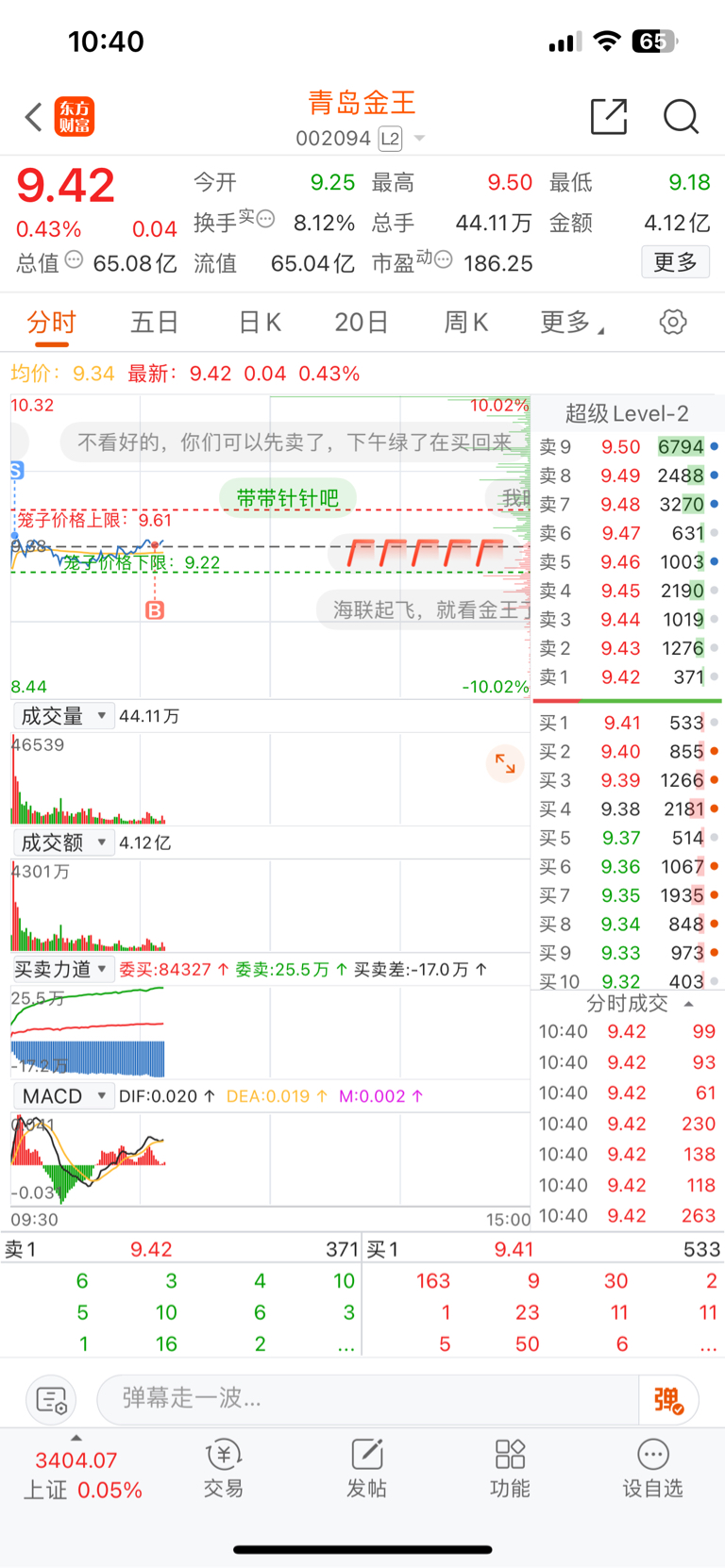
Task: Tap the back arrow icon
Action: pos(34,117)
